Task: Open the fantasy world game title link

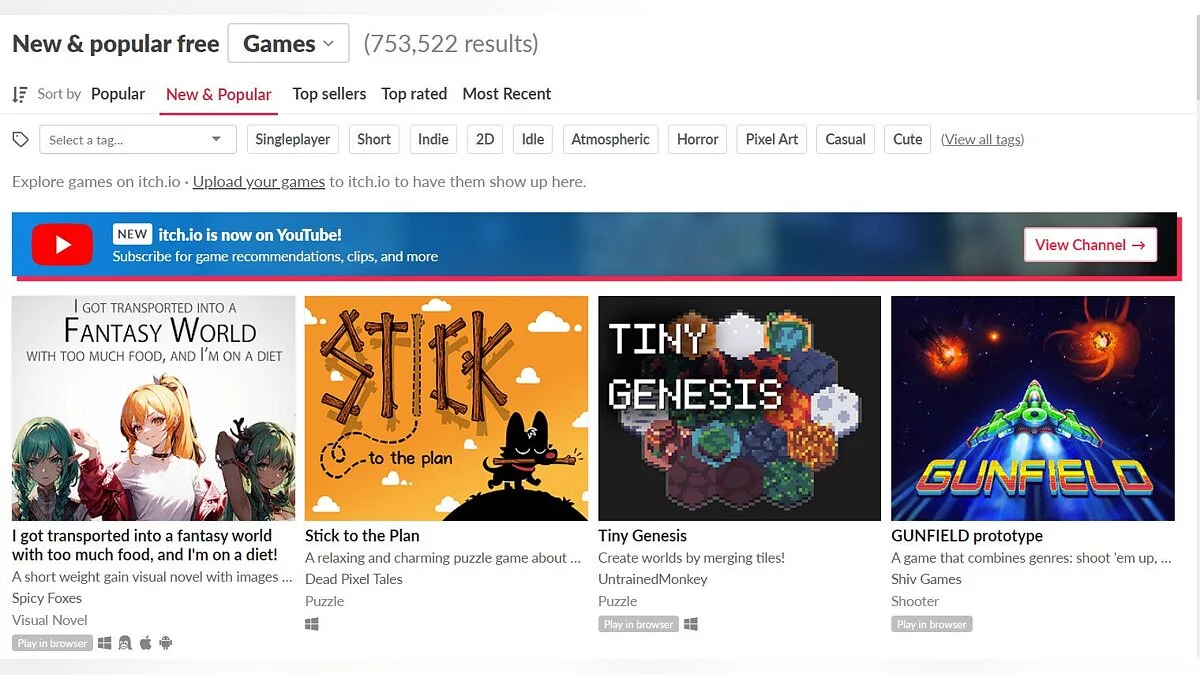Action: [x=145, y=545]
